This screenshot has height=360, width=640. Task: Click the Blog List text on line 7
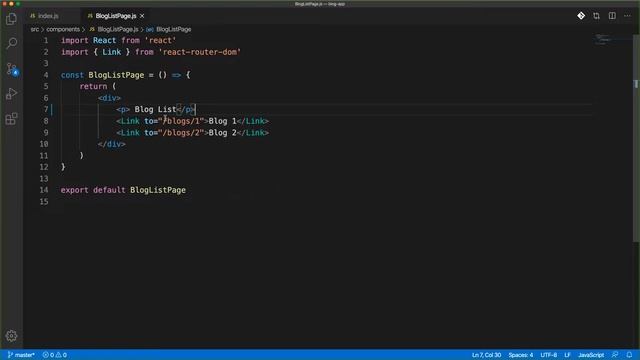(x=155, y=109)
